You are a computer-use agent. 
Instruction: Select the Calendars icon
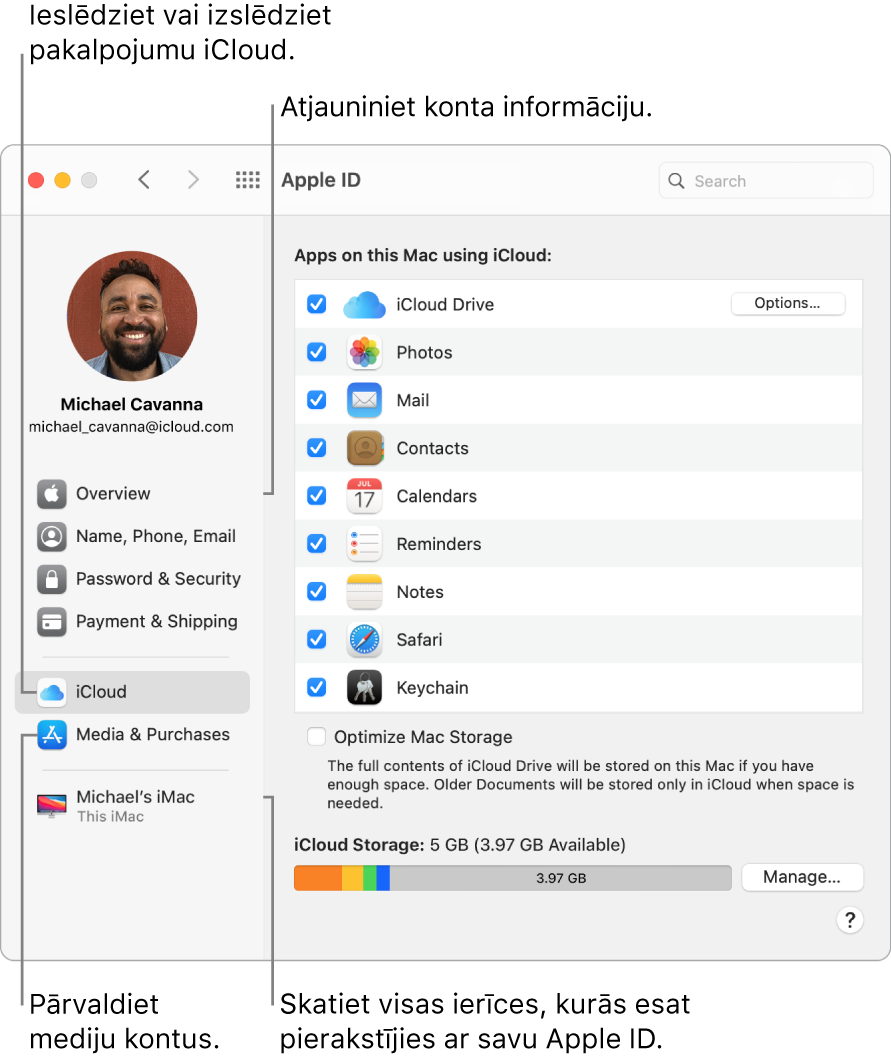coord(364,496)
